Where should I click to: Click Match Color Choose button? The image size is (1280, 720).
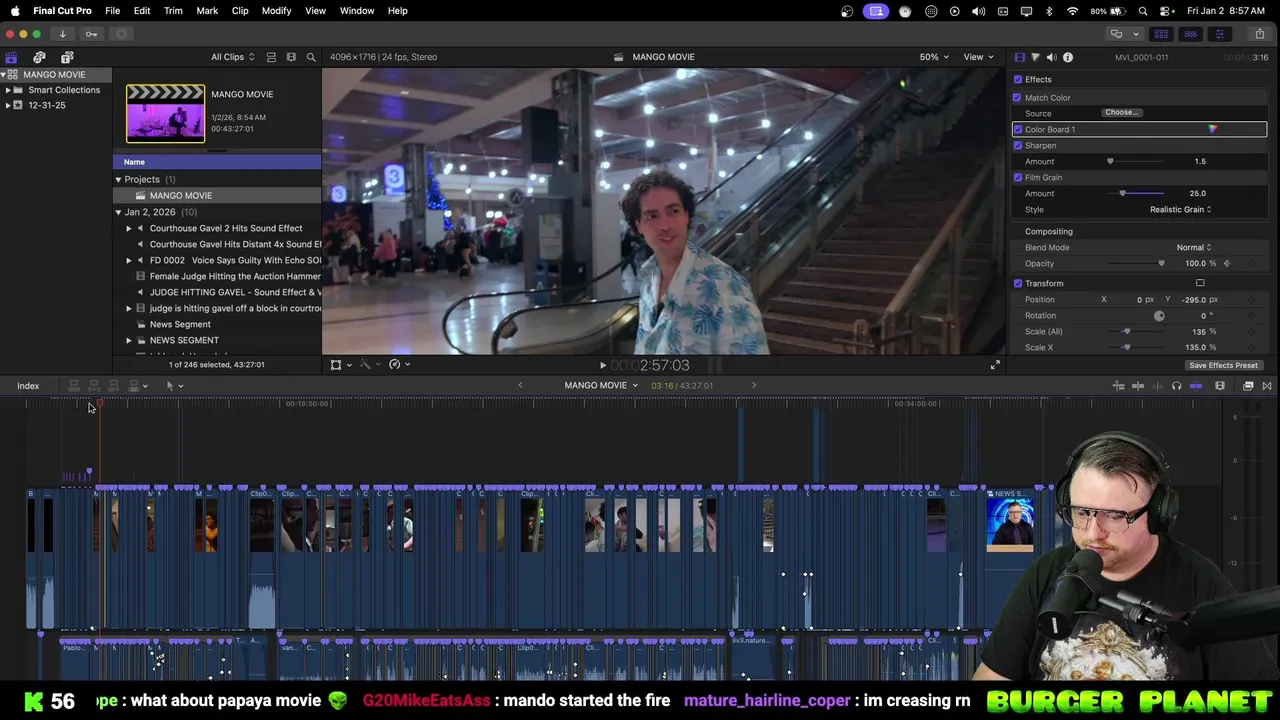point(1122,113)
